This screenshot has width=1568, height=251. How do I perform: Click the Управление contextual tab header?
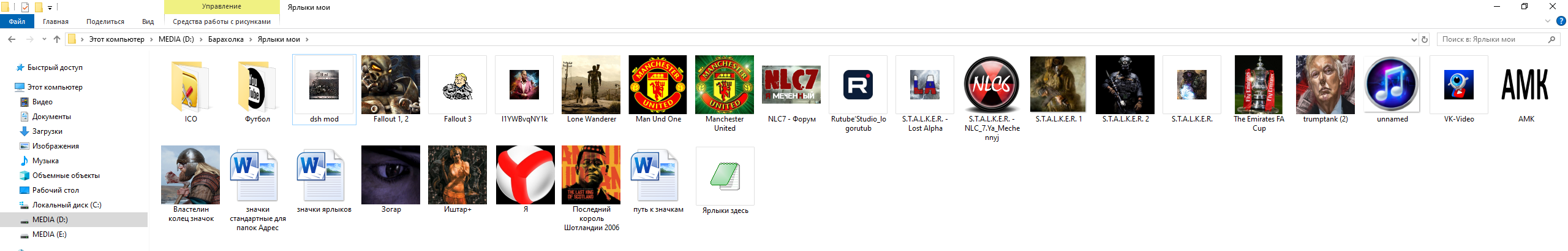[222, 7]
